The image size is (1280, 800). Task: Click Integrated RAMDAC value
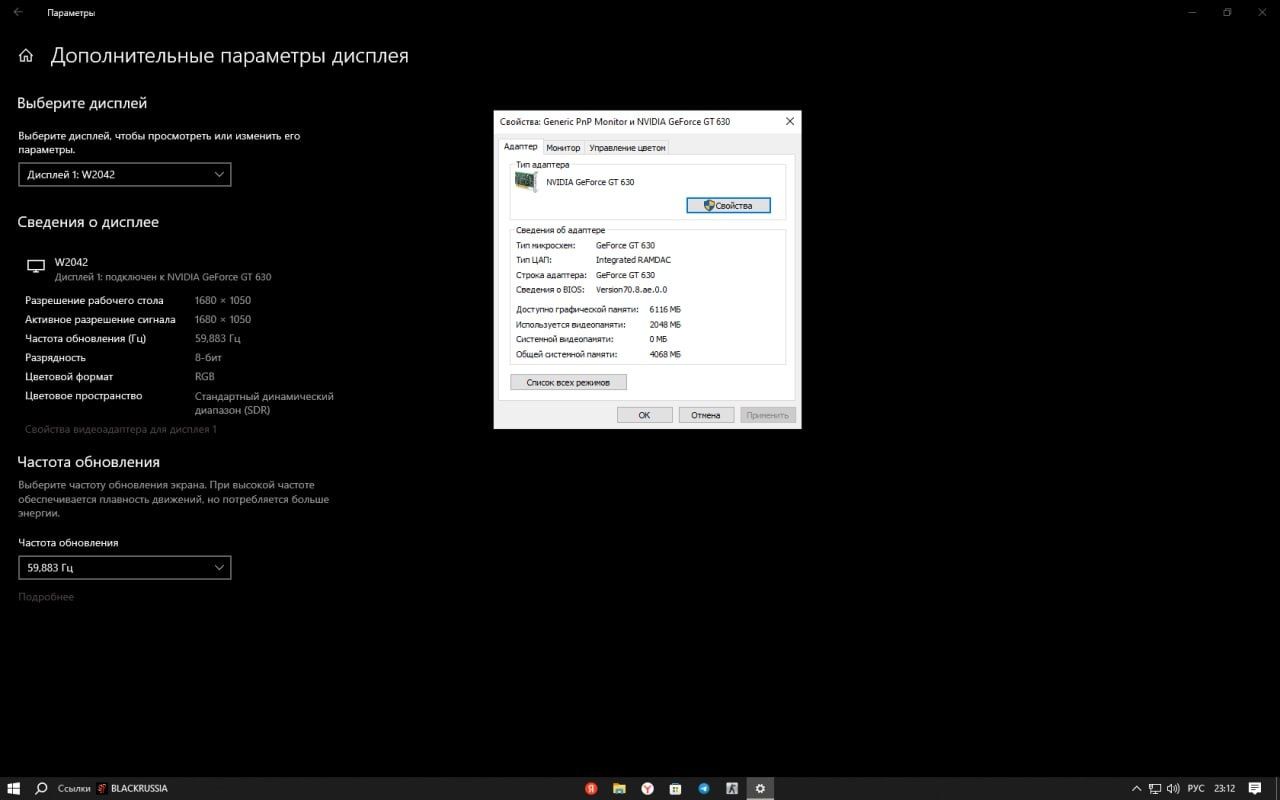coord(633,260)
